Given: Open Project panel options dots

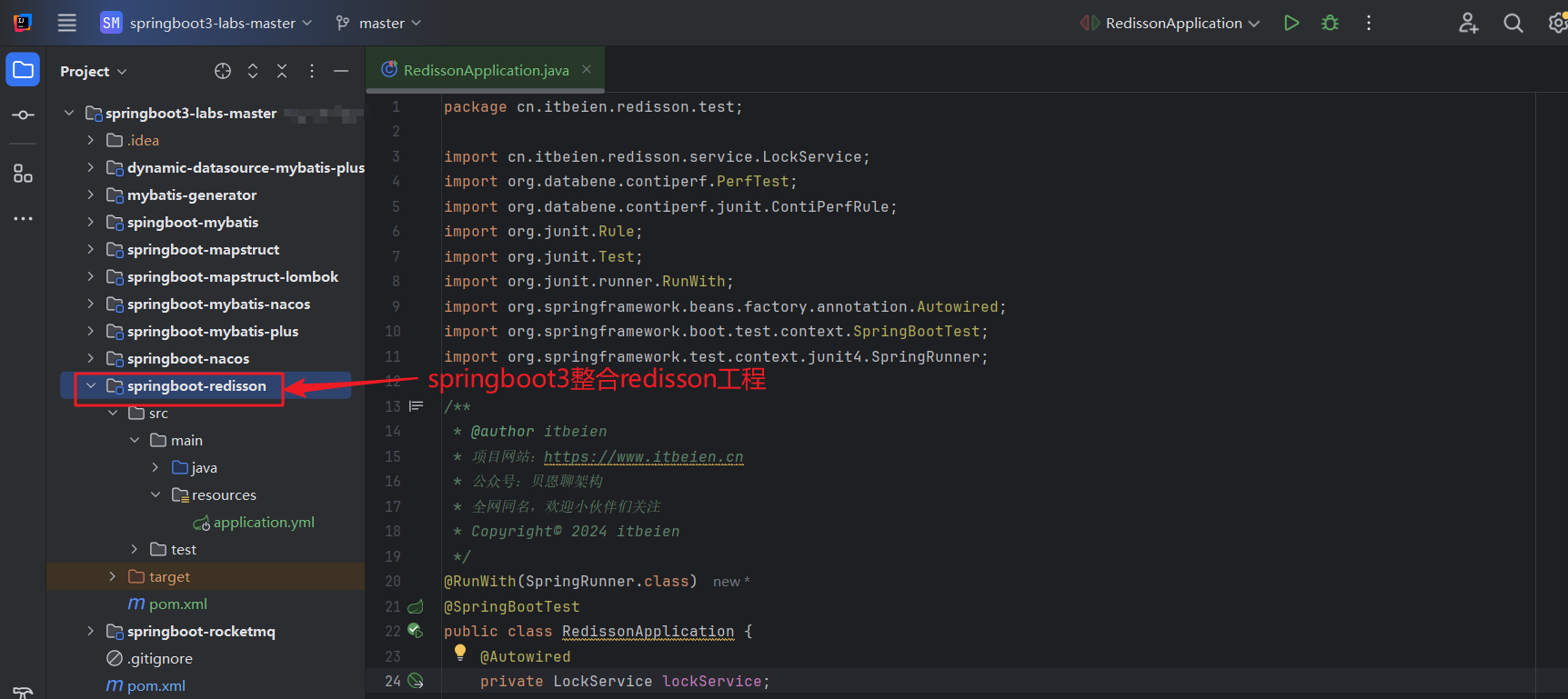Looking at the screenshot, I should click(x=312, y=71).
